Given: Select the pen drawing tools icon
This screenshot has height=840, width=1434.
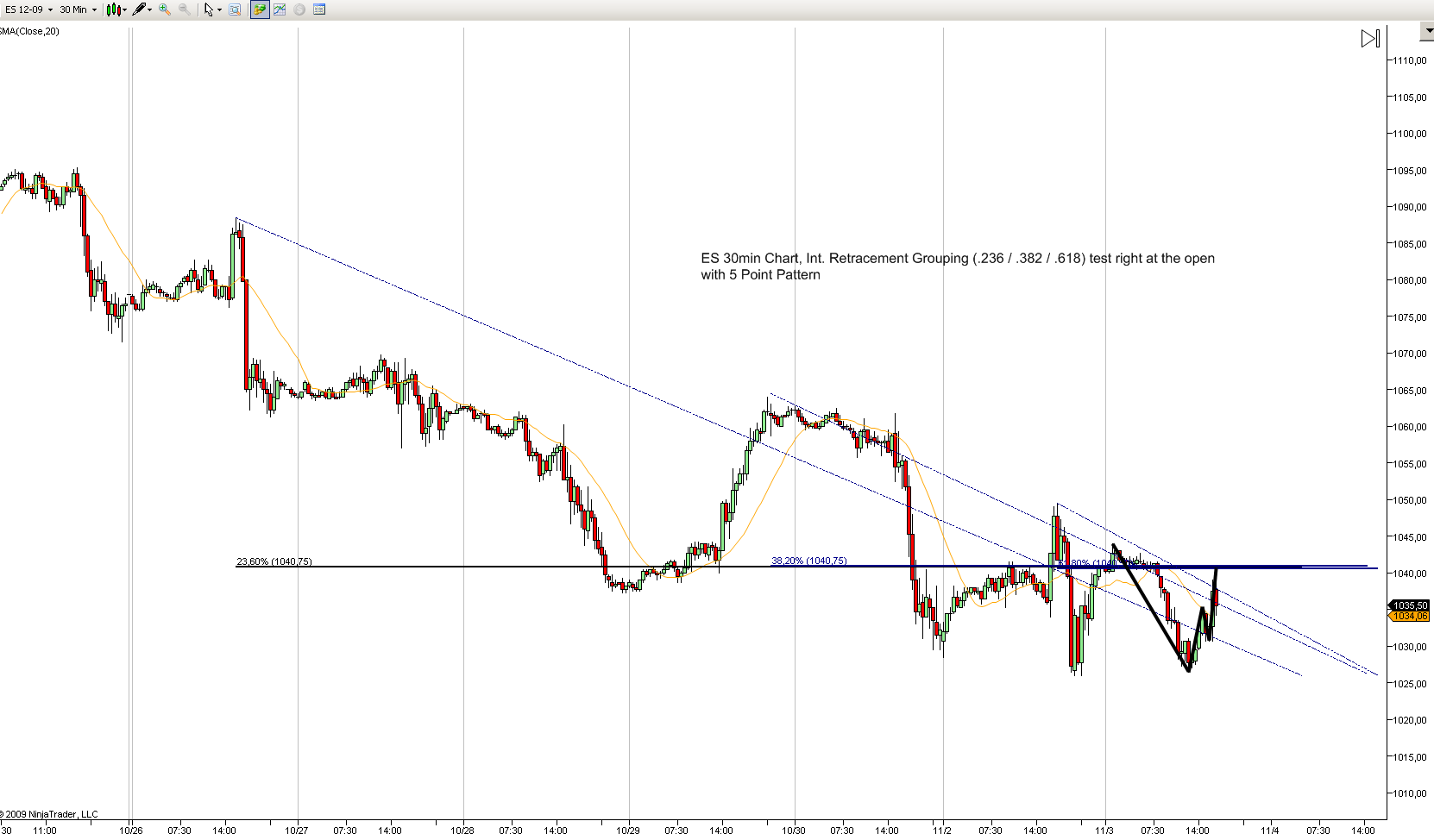Looking at the screenshot, I should (138, 9).
